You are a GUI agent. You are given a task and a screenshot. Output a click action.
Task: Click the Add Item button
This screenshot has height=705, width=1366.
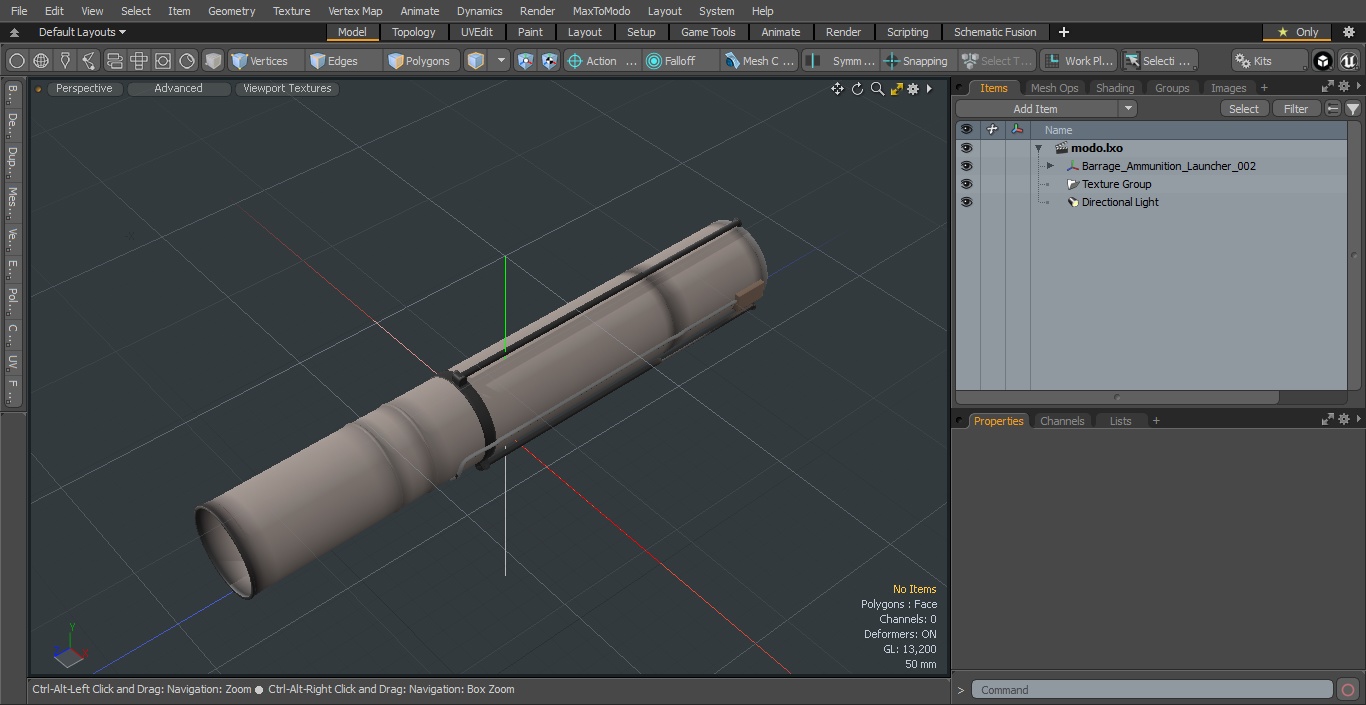click(1036, 109)
